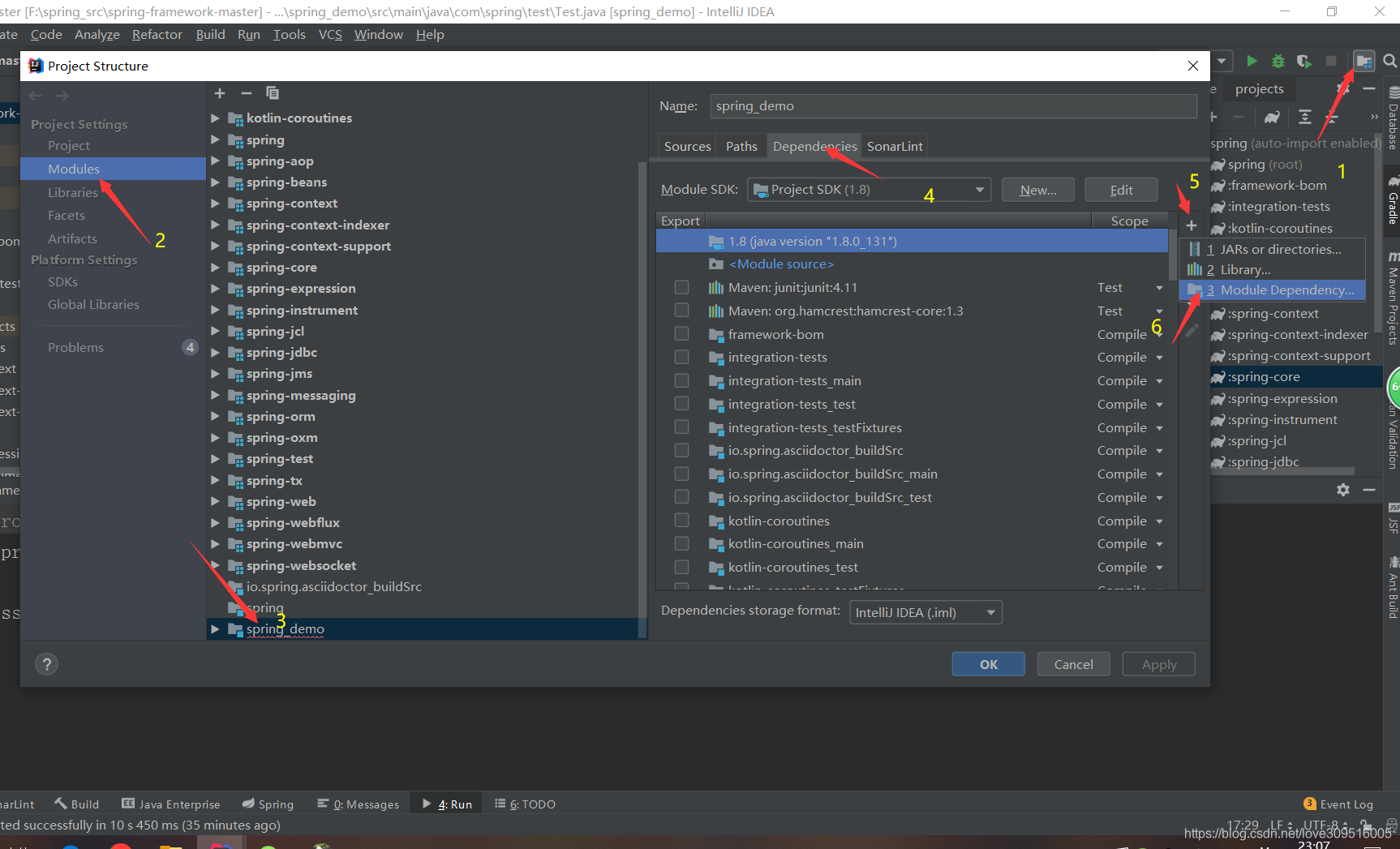Open the help question mark button
This screenshot has height=849, width=1400.
point(46,664)
